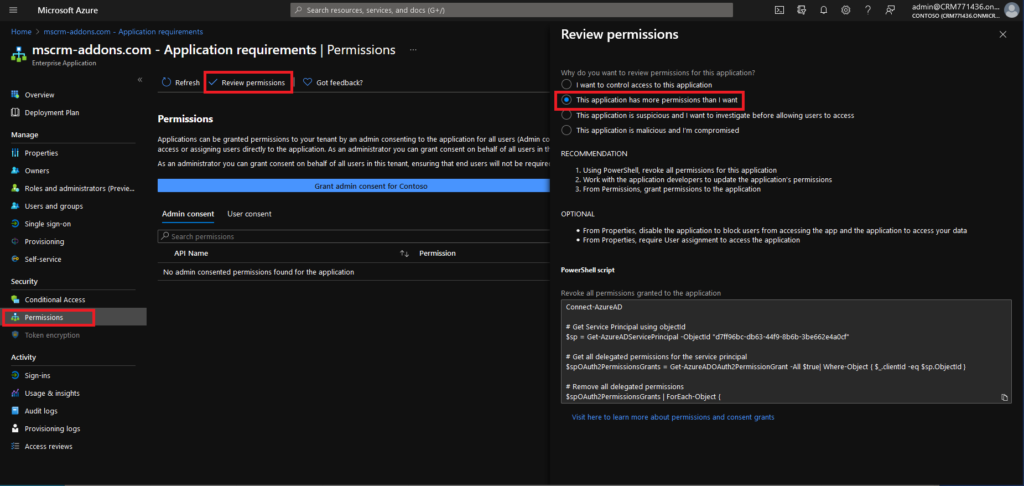Click Got feedback? in the toolbar
The image size is (1024, 486).
(x=332, y=82)
